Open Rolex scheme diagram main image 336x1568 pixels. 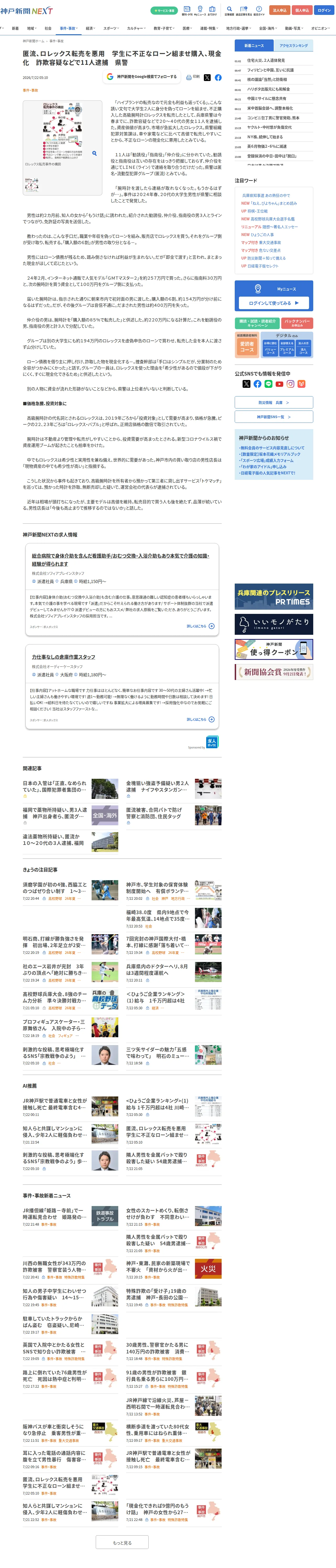point(62,131)
